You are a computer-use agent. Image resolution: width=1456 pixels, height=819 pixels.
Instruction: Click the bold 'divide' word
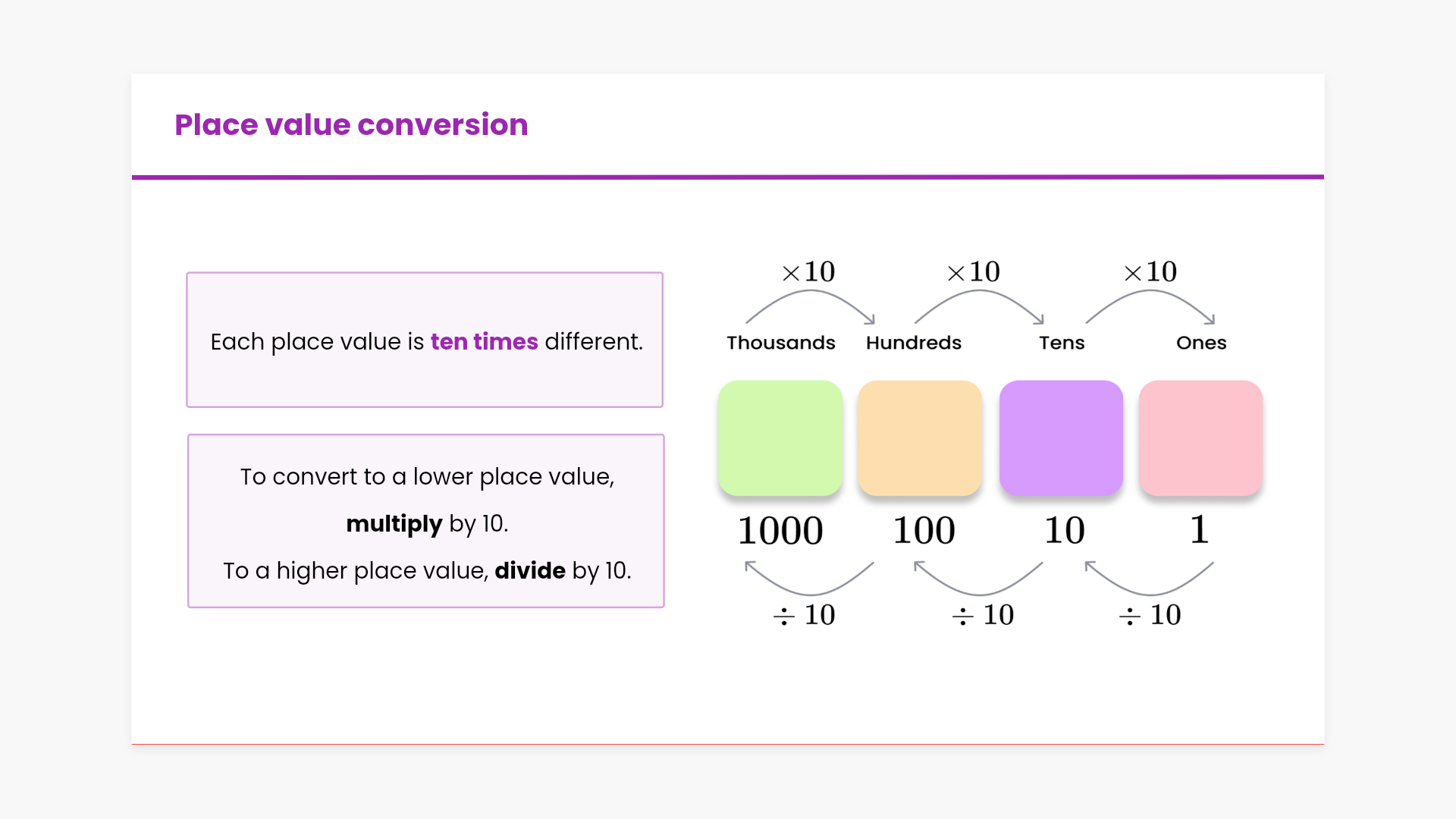coord(529,570)
